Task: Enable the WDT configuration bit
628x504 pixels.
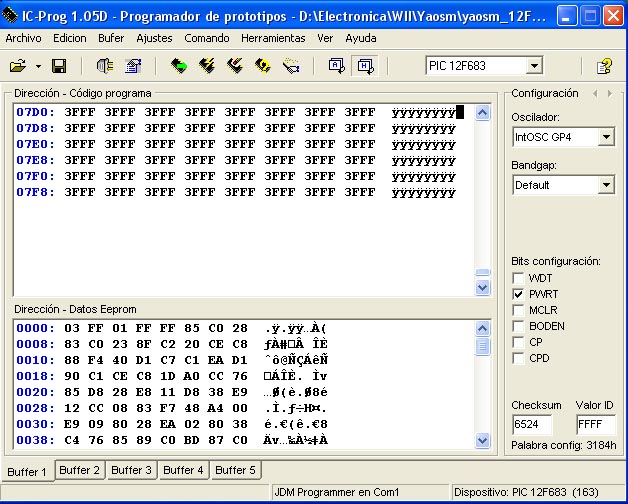Action: pyautogui.click(x=518, y=278)
